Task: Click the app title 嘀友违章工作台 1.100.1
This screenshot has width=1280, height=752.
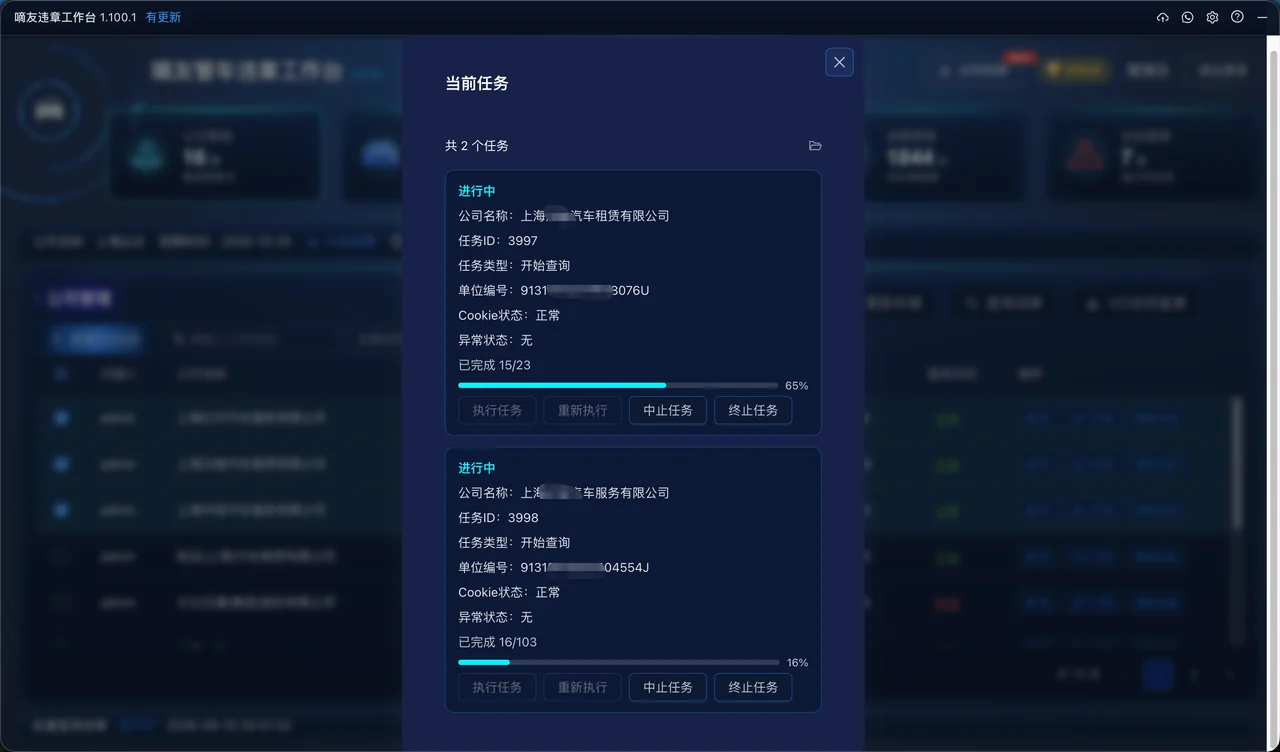Action: (75, 18)
